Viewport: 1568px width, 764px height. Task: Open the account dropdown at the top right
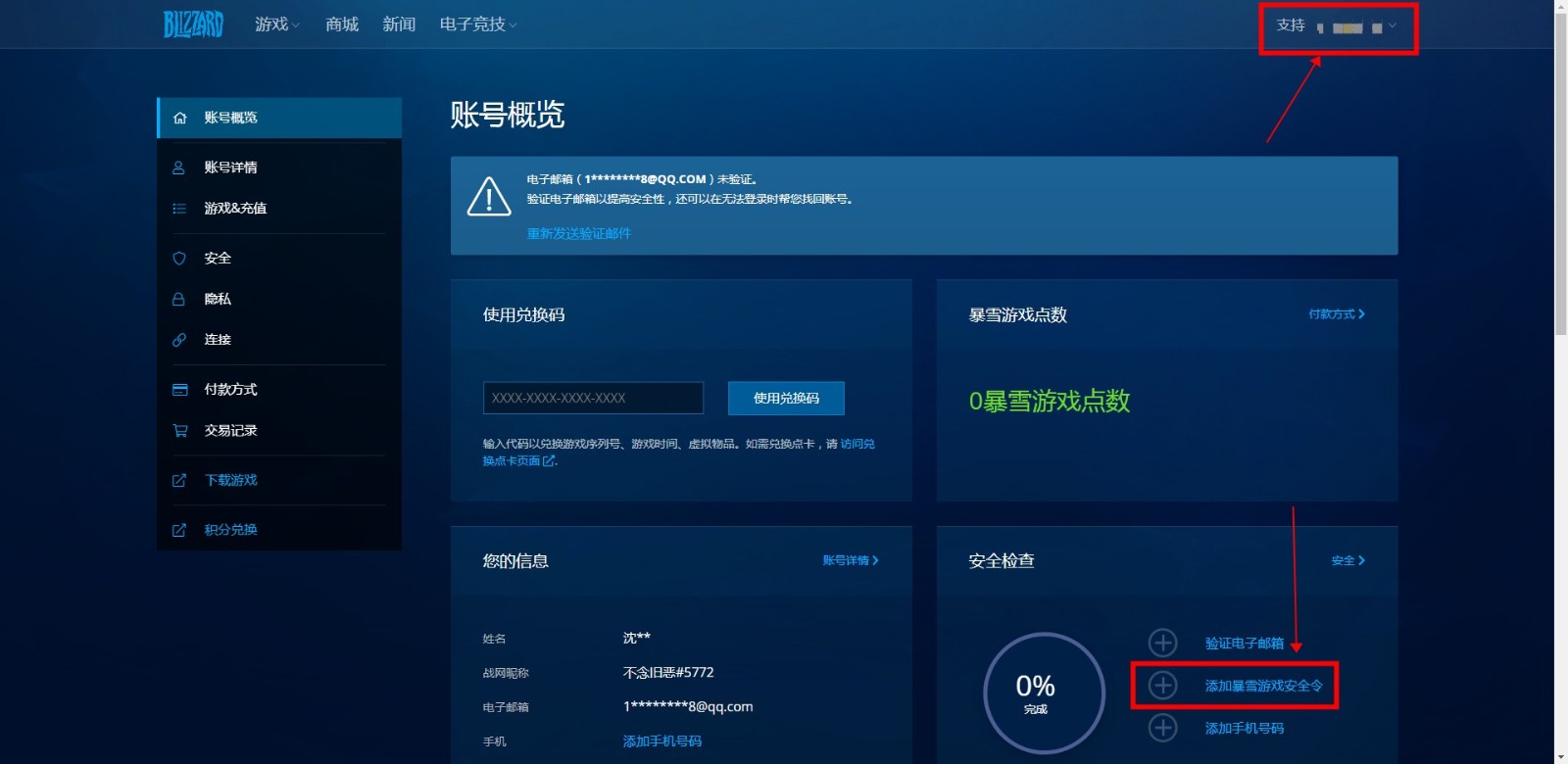tap(1356, 27)
